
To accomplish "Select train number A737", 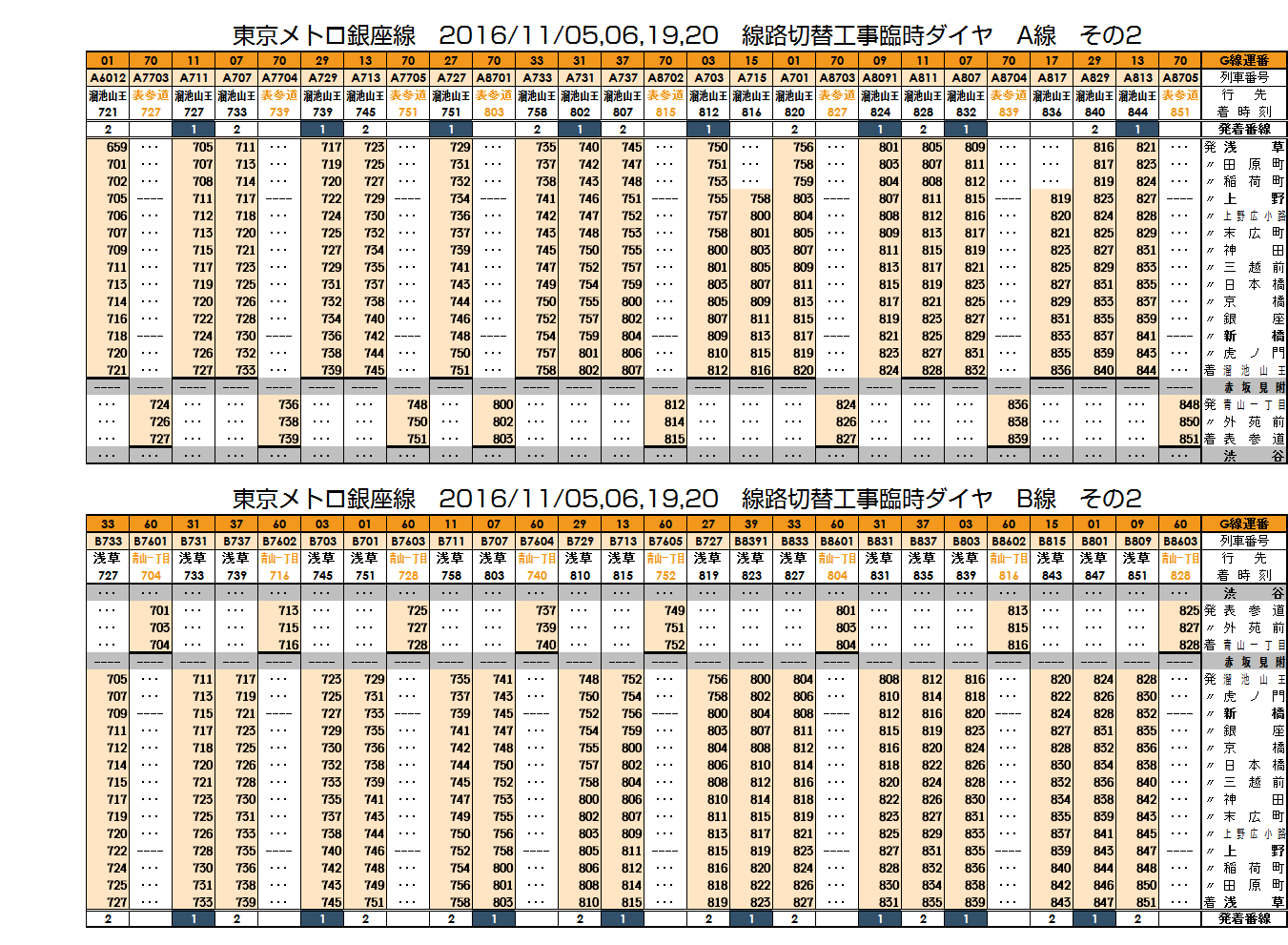I will tap(623, 78).
